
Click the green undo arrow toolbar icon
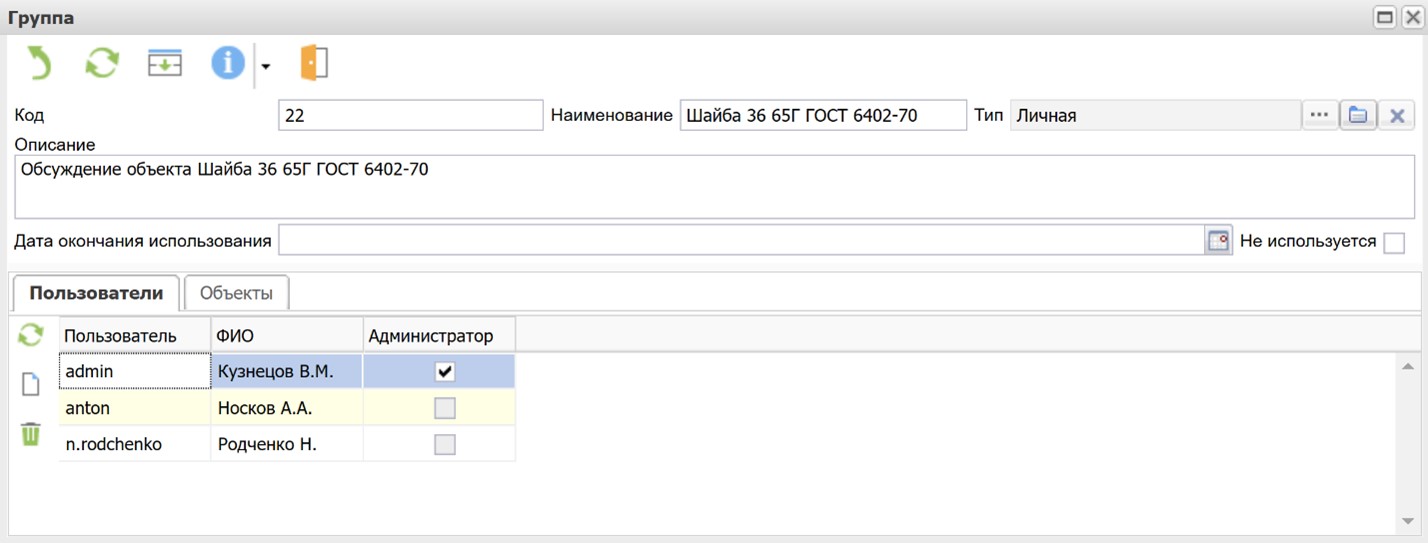(x=39, y=64)
